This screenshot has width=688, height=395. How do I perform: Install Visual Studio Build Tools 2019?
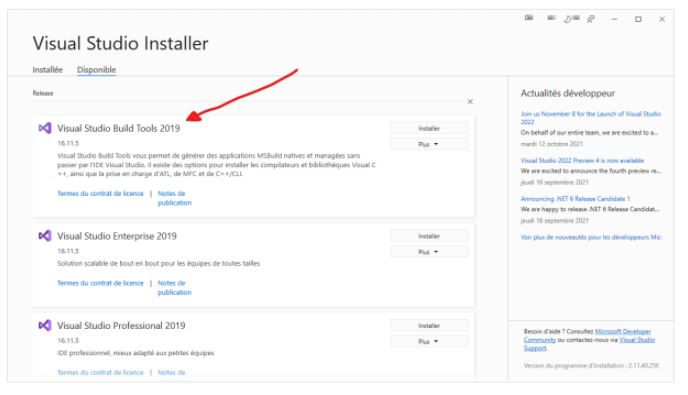(429, 128)
